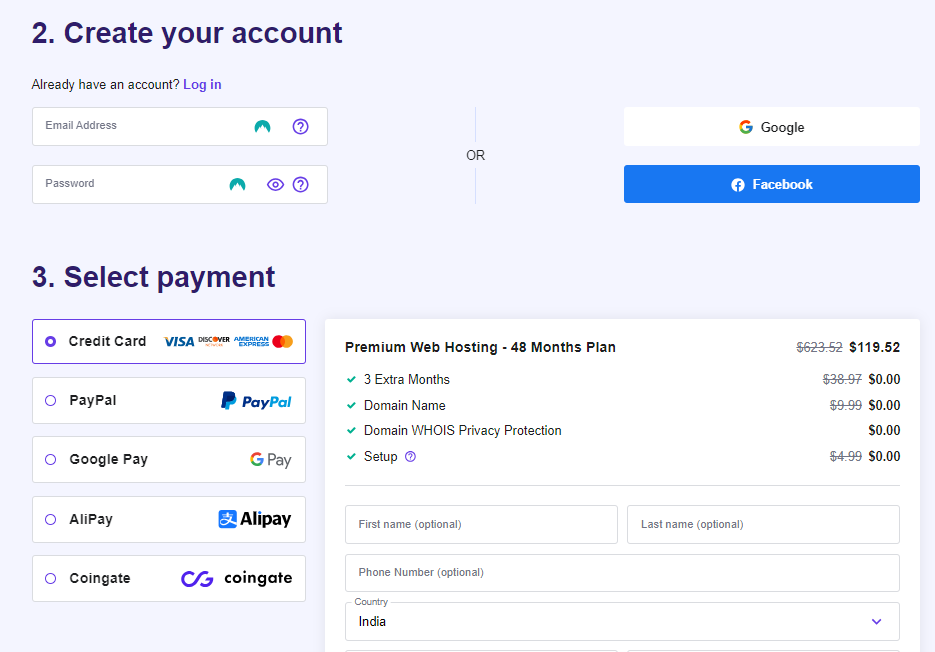Choose the Google Pay radio option
Viewport: 935px width, 652px height.
[x=51, y=460]
